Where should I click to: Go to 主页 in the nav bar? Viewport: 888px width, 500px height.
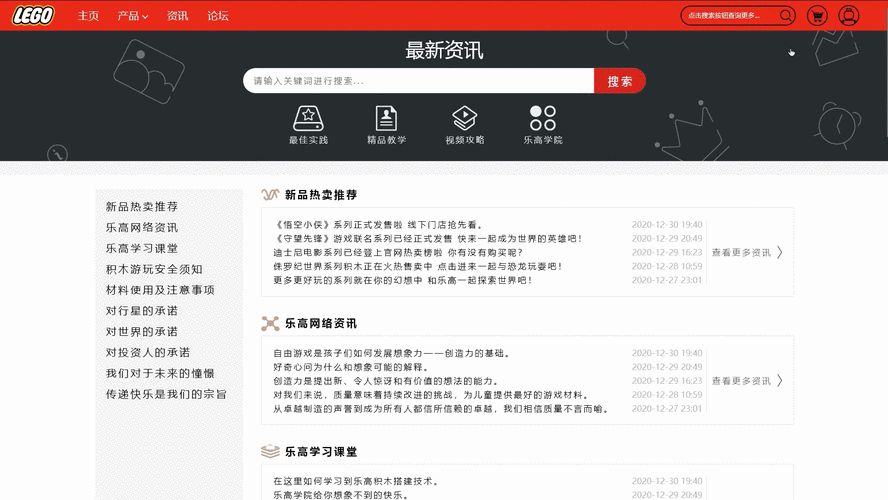pyautogui.click(x=88, y=16)
